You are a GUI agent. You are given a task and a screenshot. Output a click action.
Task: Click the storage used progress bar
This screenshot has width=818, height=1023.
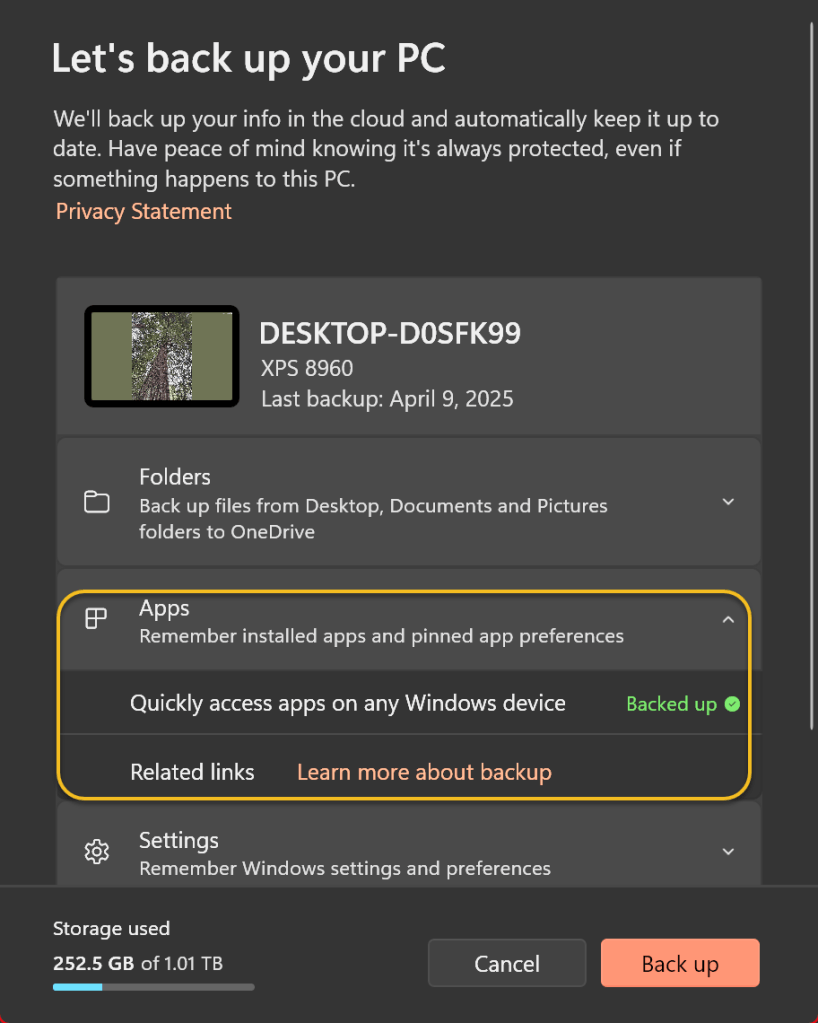pos(153,987)
